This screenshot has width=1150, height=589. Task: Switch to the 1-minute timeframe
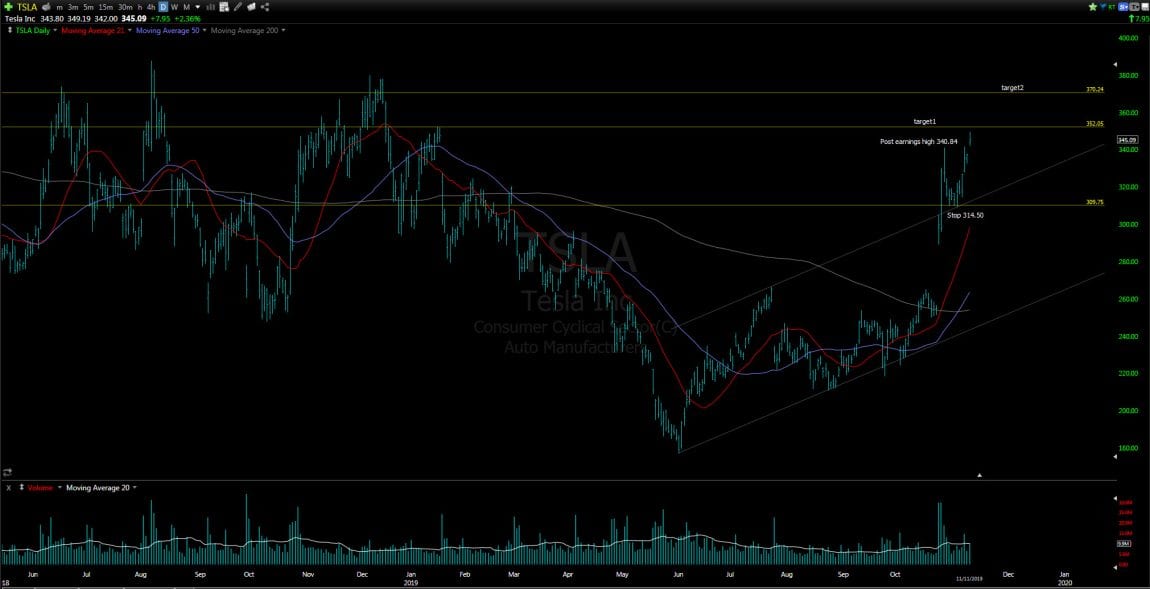coord(59,7)
